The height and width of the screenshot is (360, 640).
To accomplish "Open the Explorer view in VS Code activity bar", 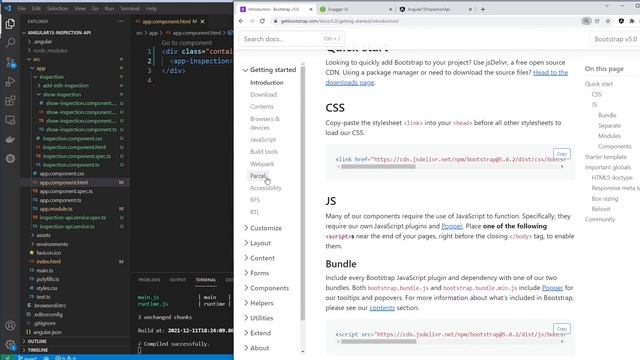I will pos(10,24).
